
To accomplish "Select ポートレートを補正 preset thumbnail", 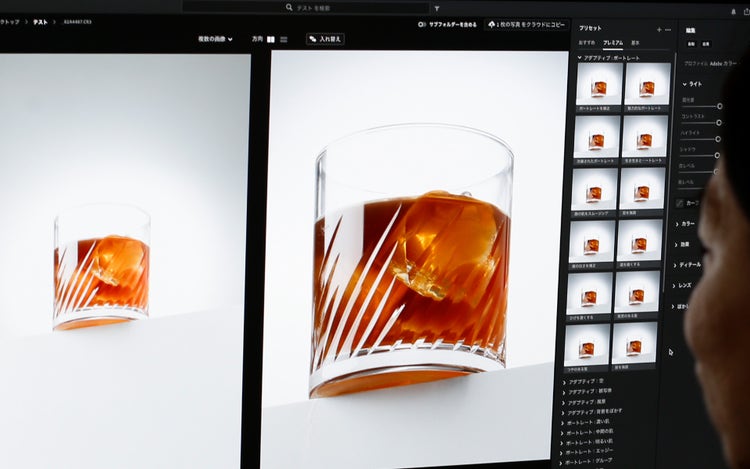I will pos(599,84).
